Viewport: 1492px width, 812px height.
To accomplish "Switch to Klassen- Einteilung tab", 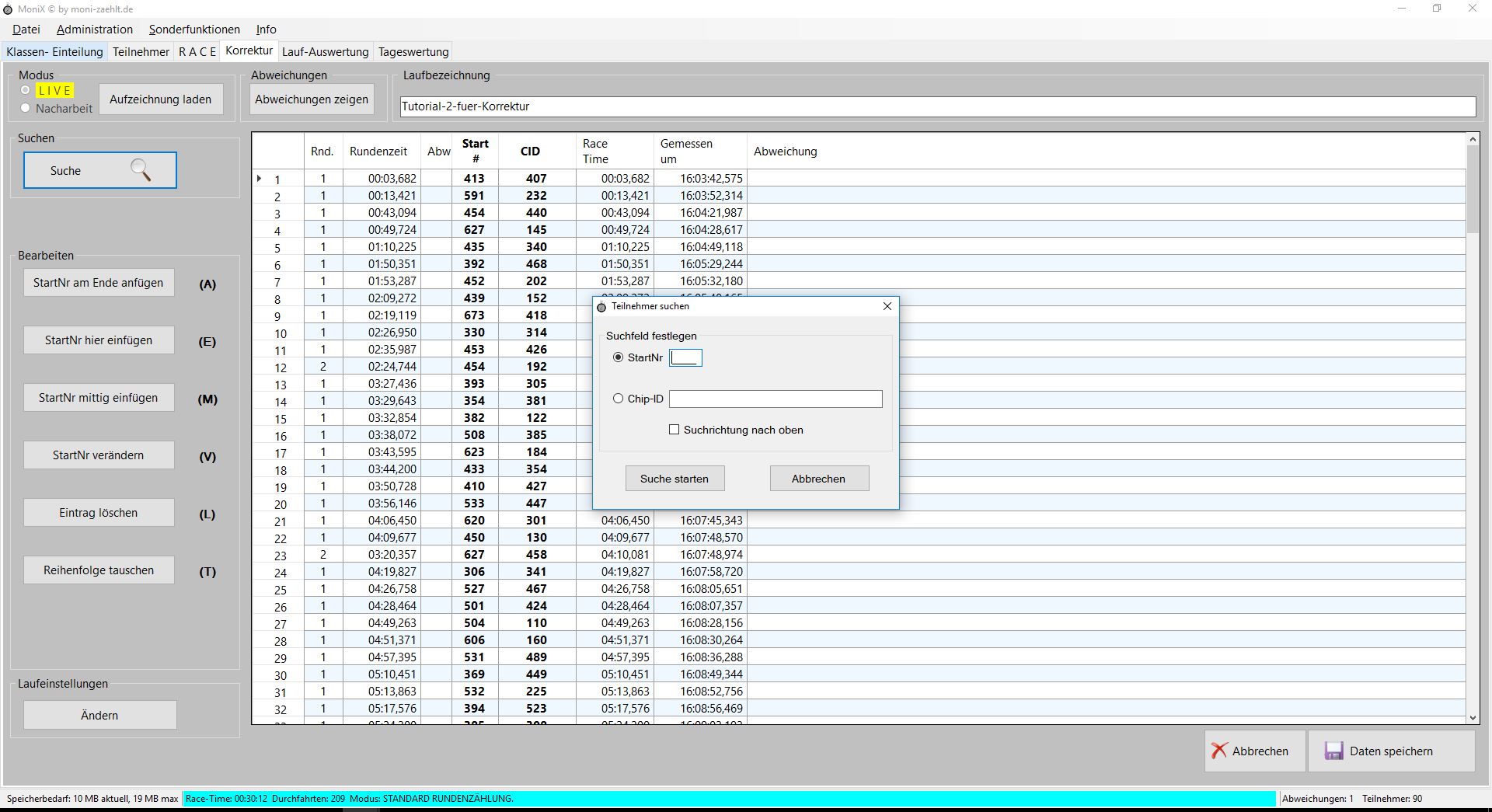I will 54,52.
